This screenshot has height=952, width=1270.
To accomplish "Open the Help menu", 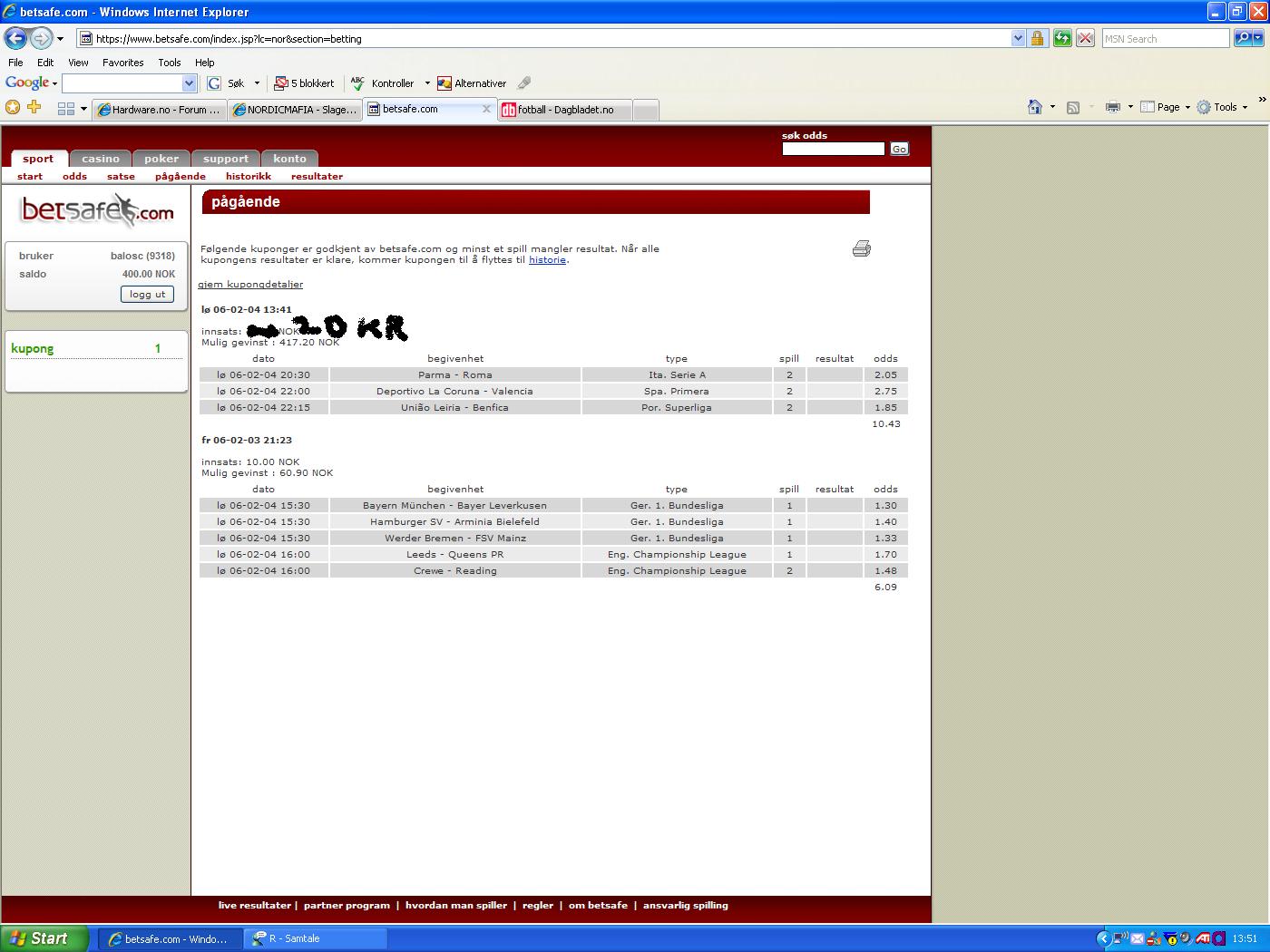I will [x=205, y=63].
